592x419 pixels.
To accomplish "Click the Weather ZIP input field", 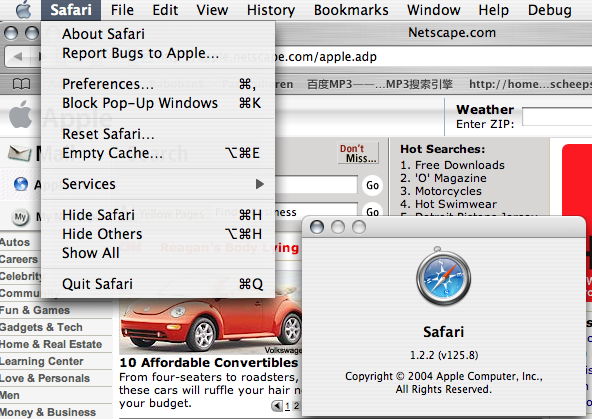I will coord(557,116).
